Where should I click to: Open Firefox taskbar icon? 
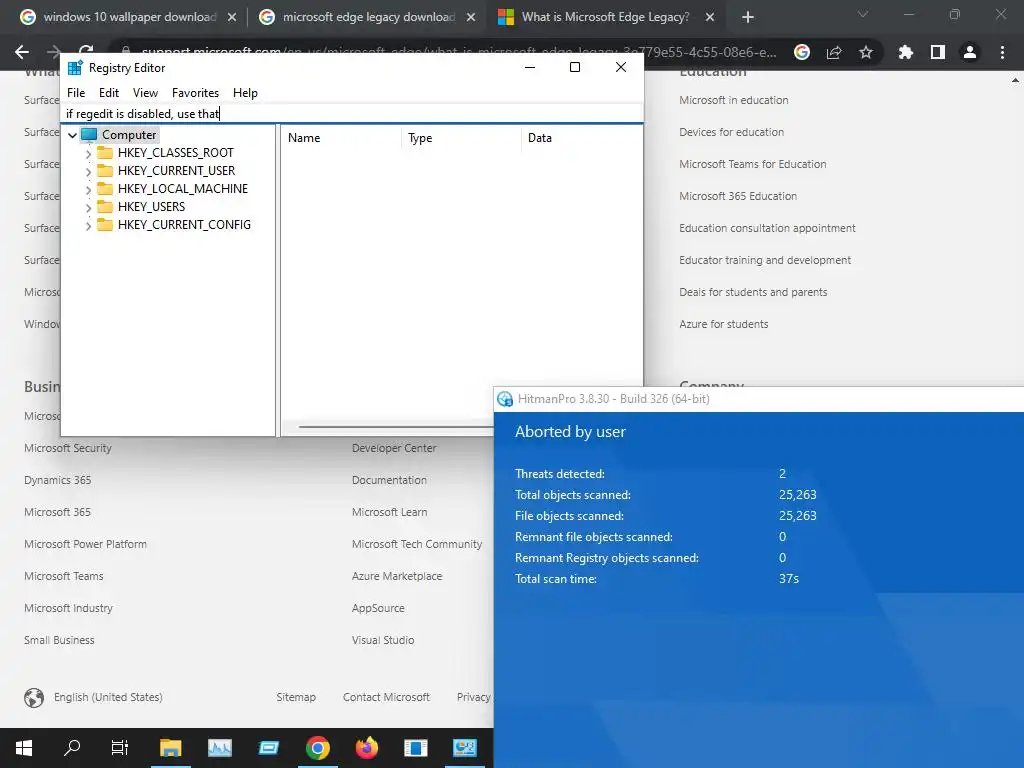(x=366, y=748)
